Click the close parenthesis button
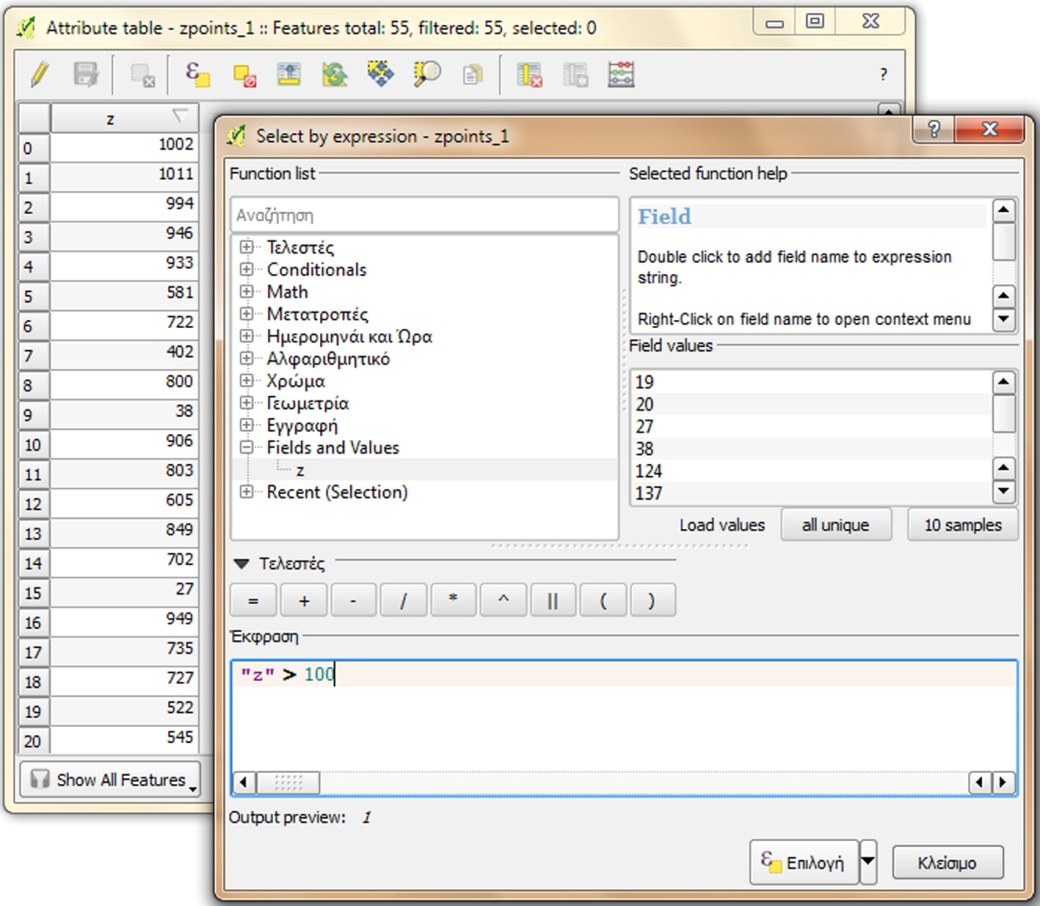 (653, 601)
